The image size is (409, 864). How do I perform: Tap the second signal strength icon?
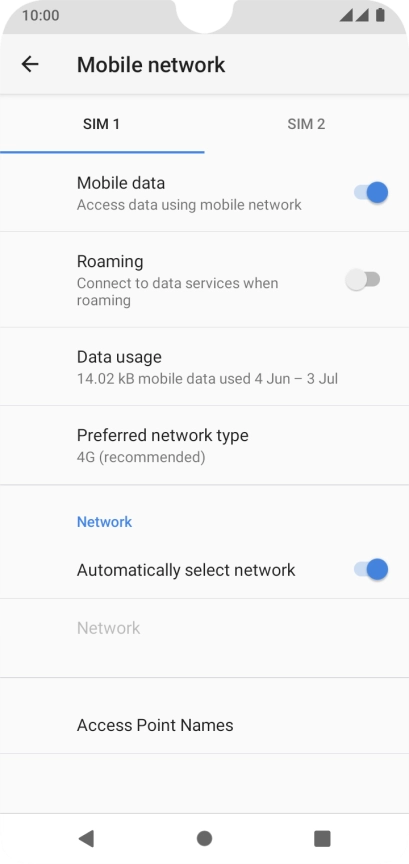point(362,15)
